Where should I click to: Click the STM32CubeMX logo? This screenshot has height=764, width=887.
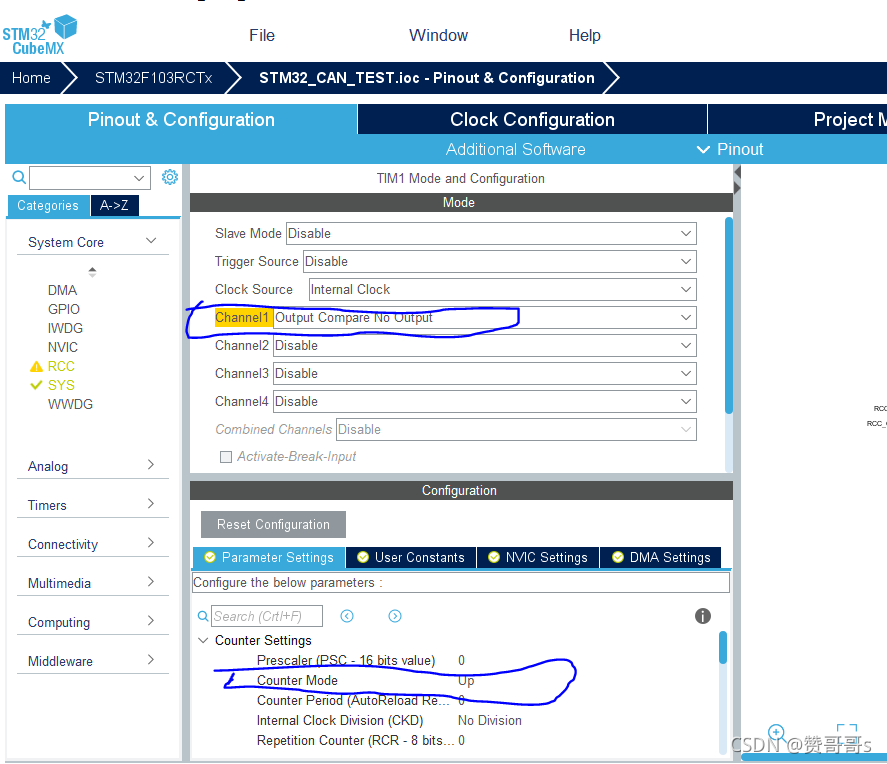coord(40,35)
